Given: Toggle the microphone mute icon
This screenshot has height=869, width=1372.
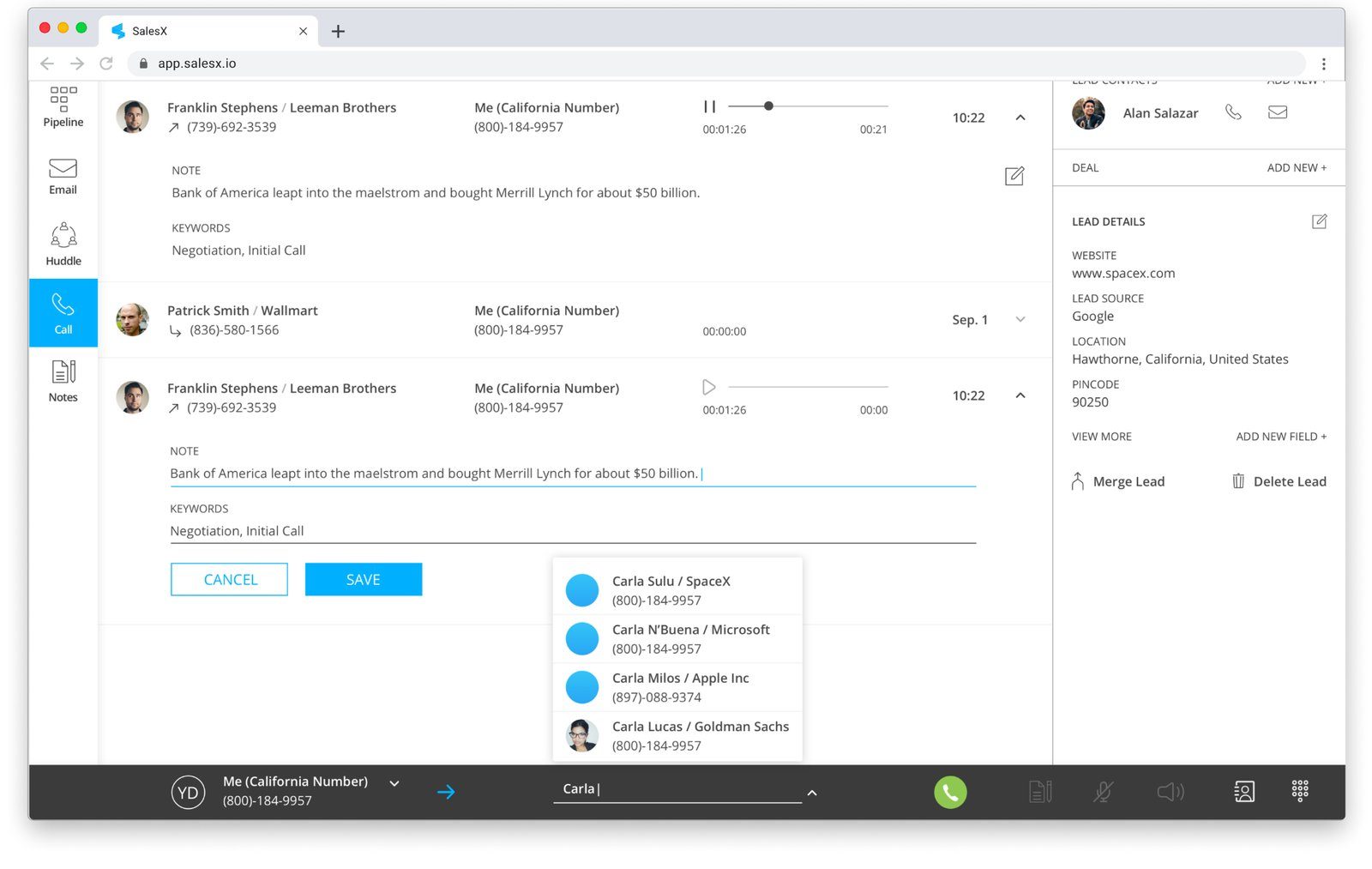Looking at the screenshot, I should tap(1103, 792).
